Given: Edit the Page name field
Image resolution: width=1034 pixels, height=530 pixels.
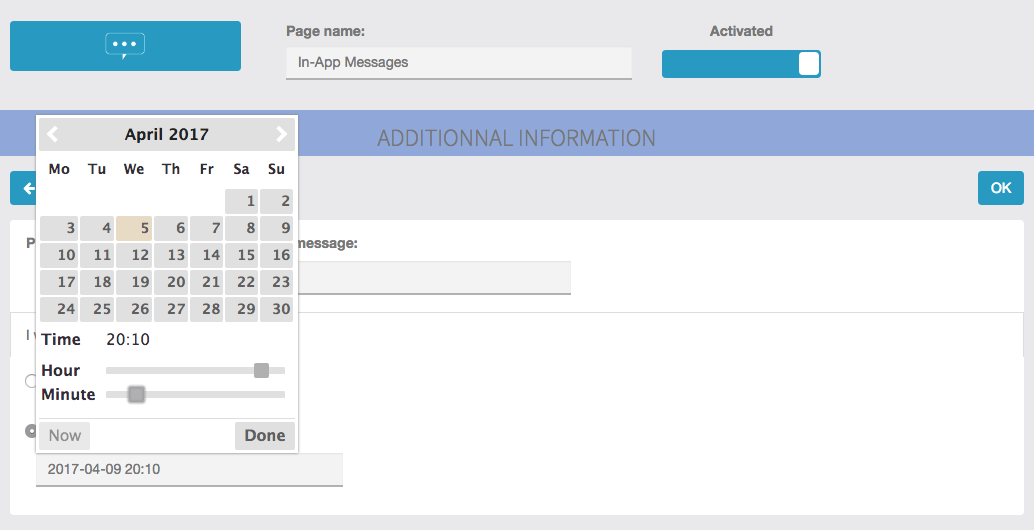Looking at the screenshot, I should [458, 62].
